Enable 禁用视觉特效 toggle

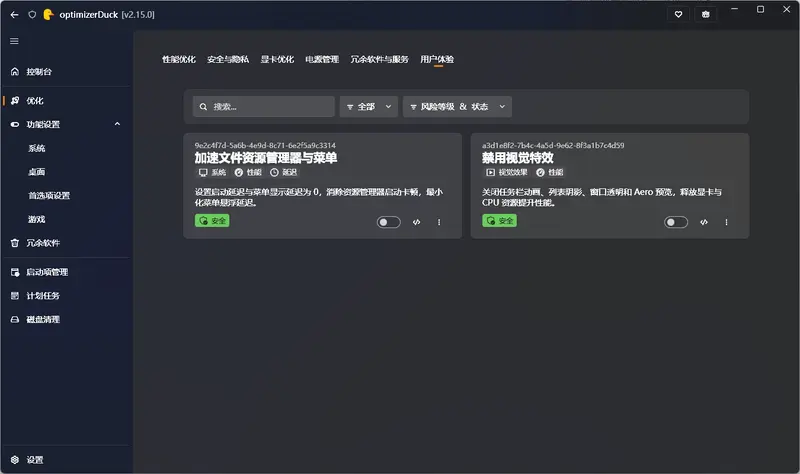[x=676, y=222]
